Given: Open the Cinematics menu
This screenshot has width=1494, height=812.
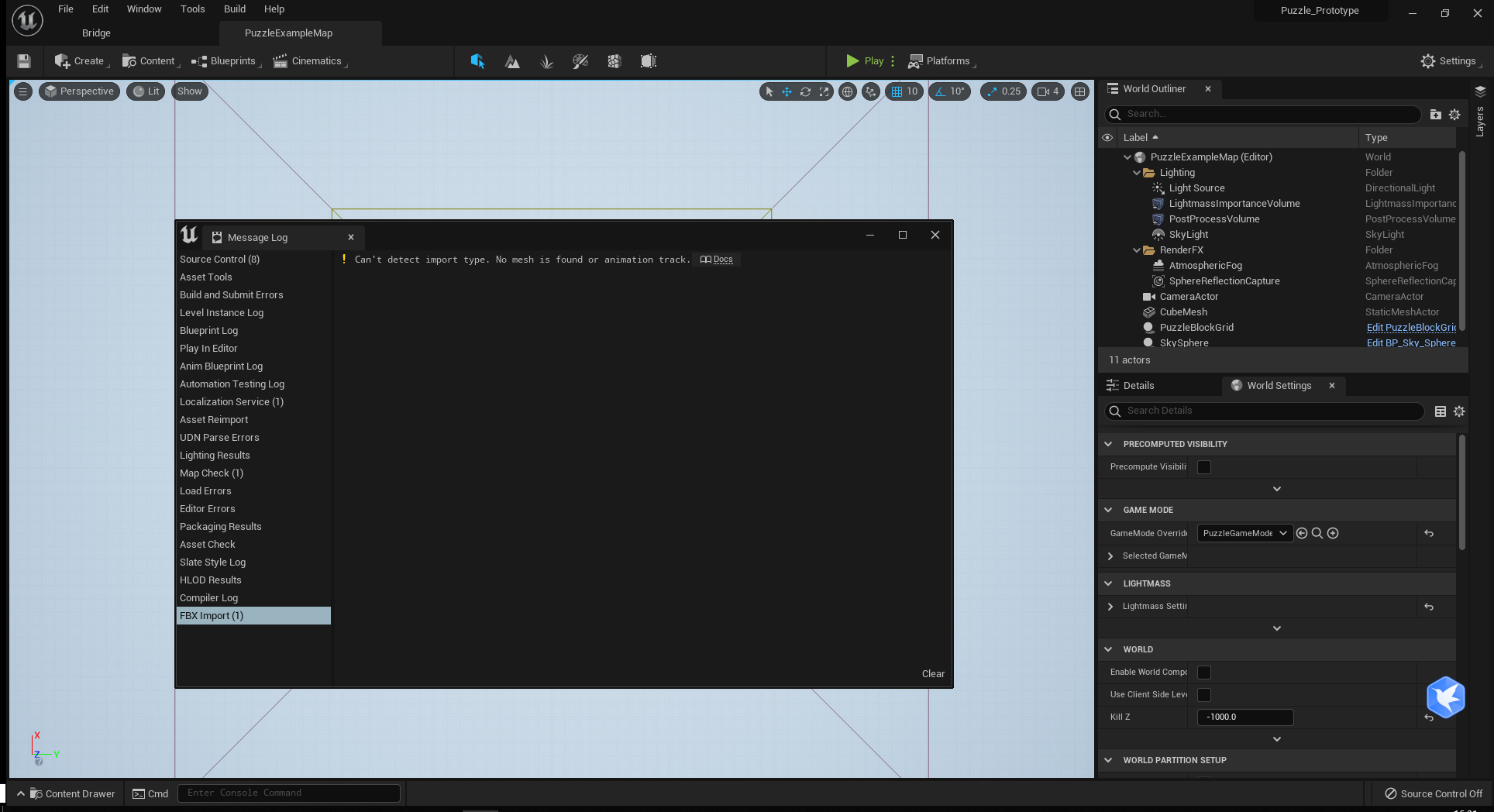Looking at the screenshot, I should click(x=309, y=61).
